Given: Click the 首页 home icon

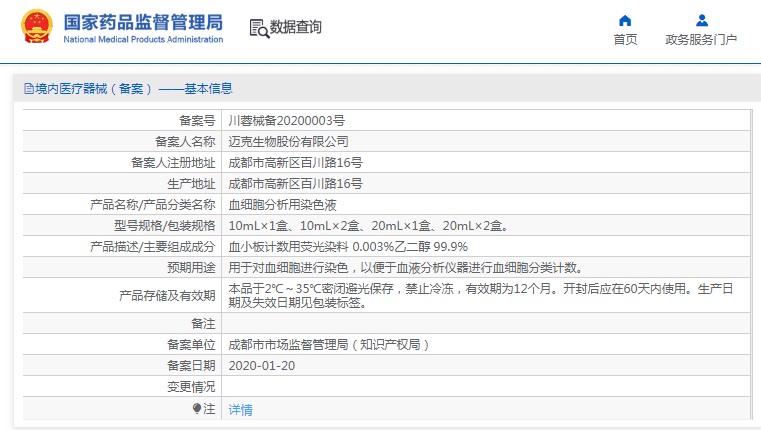Looking at the screenshot, I should [625, 20].
